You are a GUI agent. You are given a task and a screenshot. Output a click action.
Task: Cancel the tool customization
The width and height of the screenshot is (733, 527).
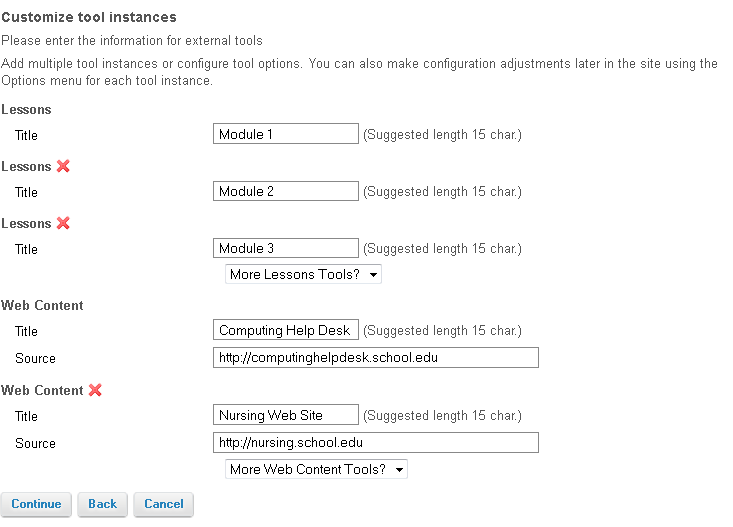(164, 504)
